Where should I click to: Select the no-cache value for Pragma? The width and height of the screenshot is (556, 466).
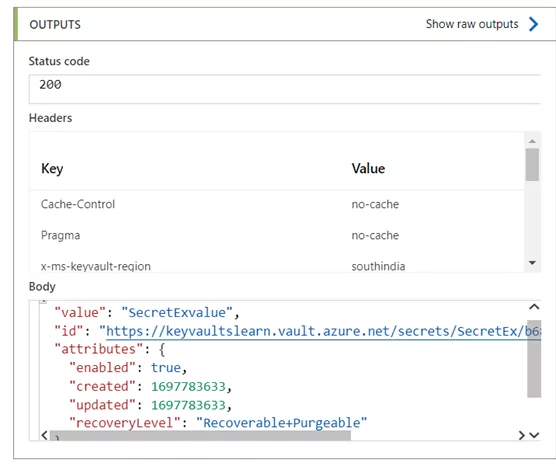[375, 235]
